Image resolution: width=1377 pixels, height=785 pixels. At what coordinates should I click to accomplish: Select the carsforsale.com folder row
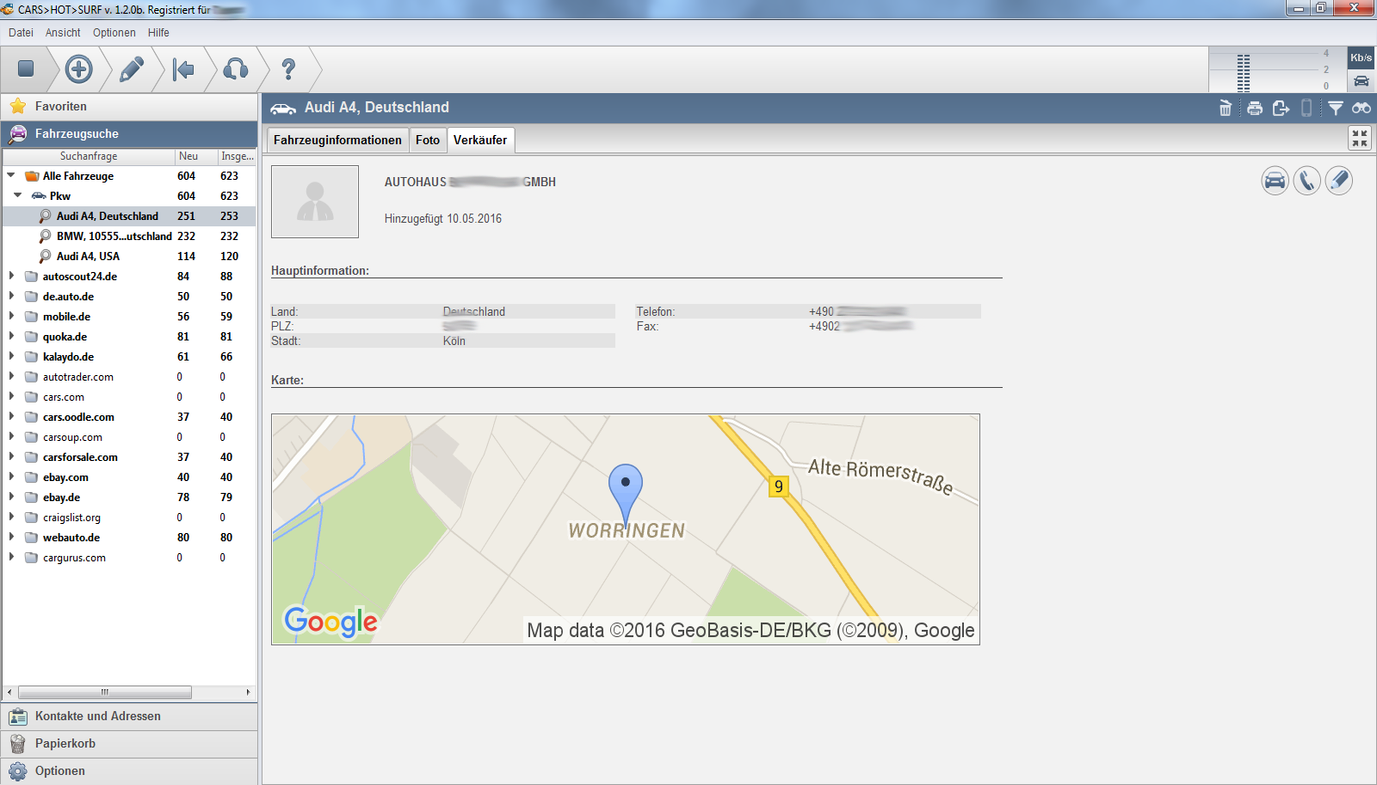click(129, 457)
